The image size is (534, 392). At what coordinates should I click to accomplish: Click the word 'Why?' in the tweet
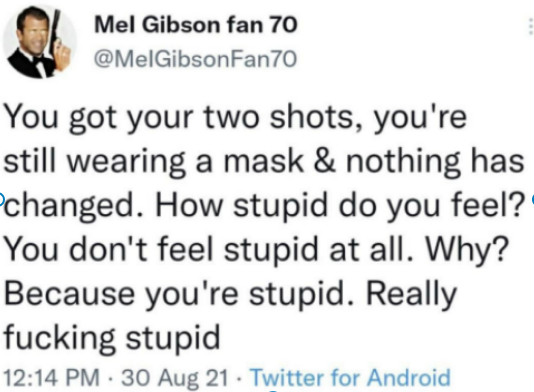[467, 249]
